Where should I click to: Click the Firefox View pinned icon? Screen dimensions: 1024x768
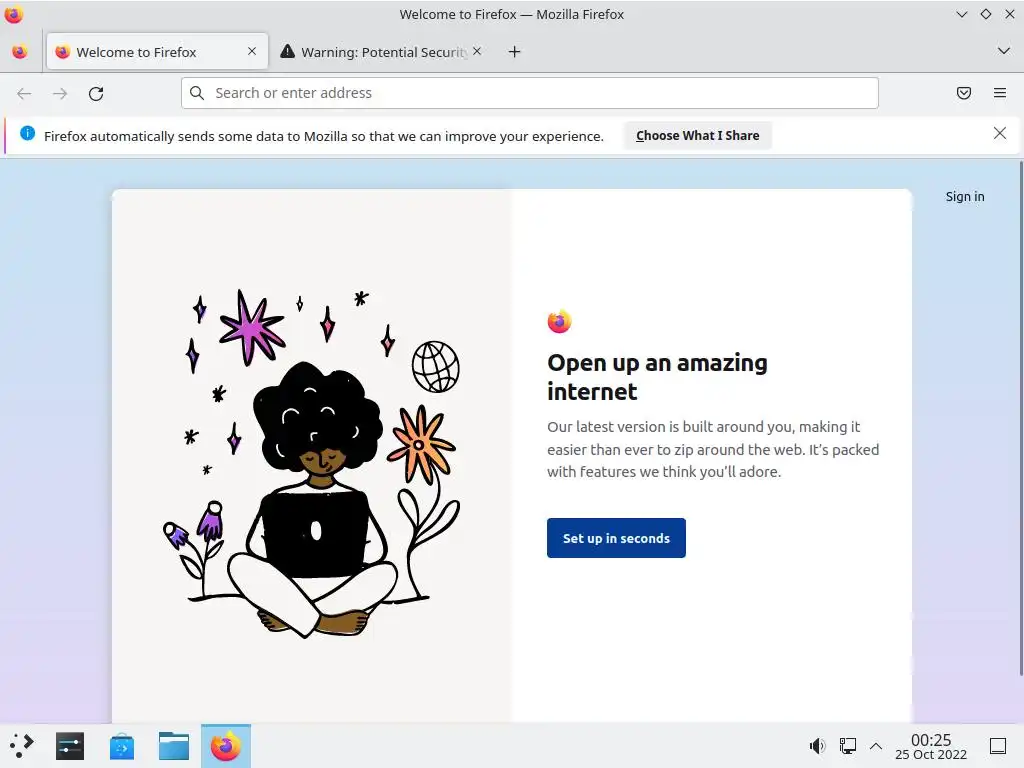(x=20, y=52)
